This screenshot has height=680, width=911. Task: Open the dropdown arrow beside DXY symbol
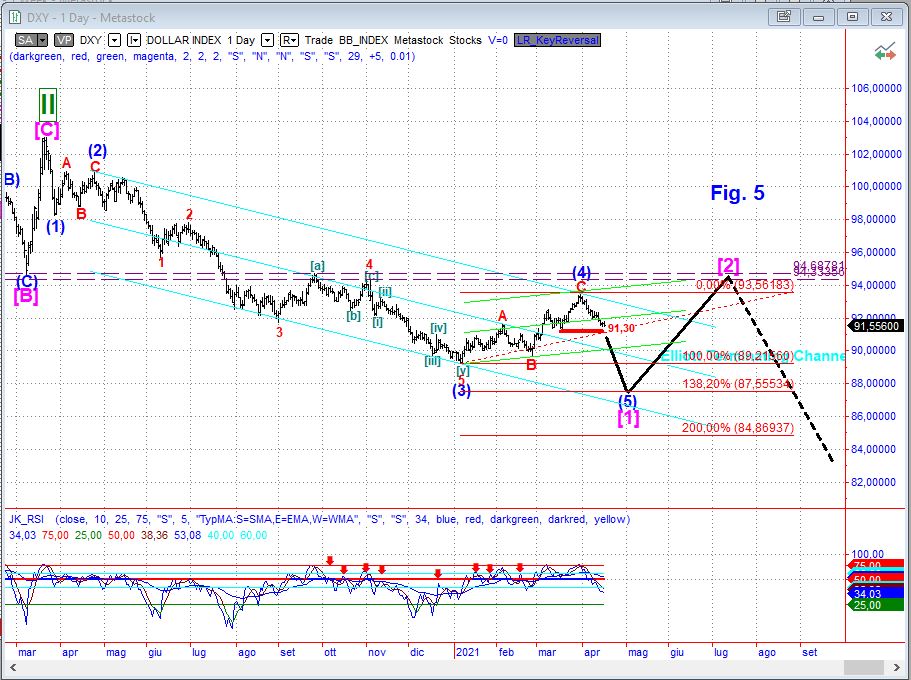point(114,40)
